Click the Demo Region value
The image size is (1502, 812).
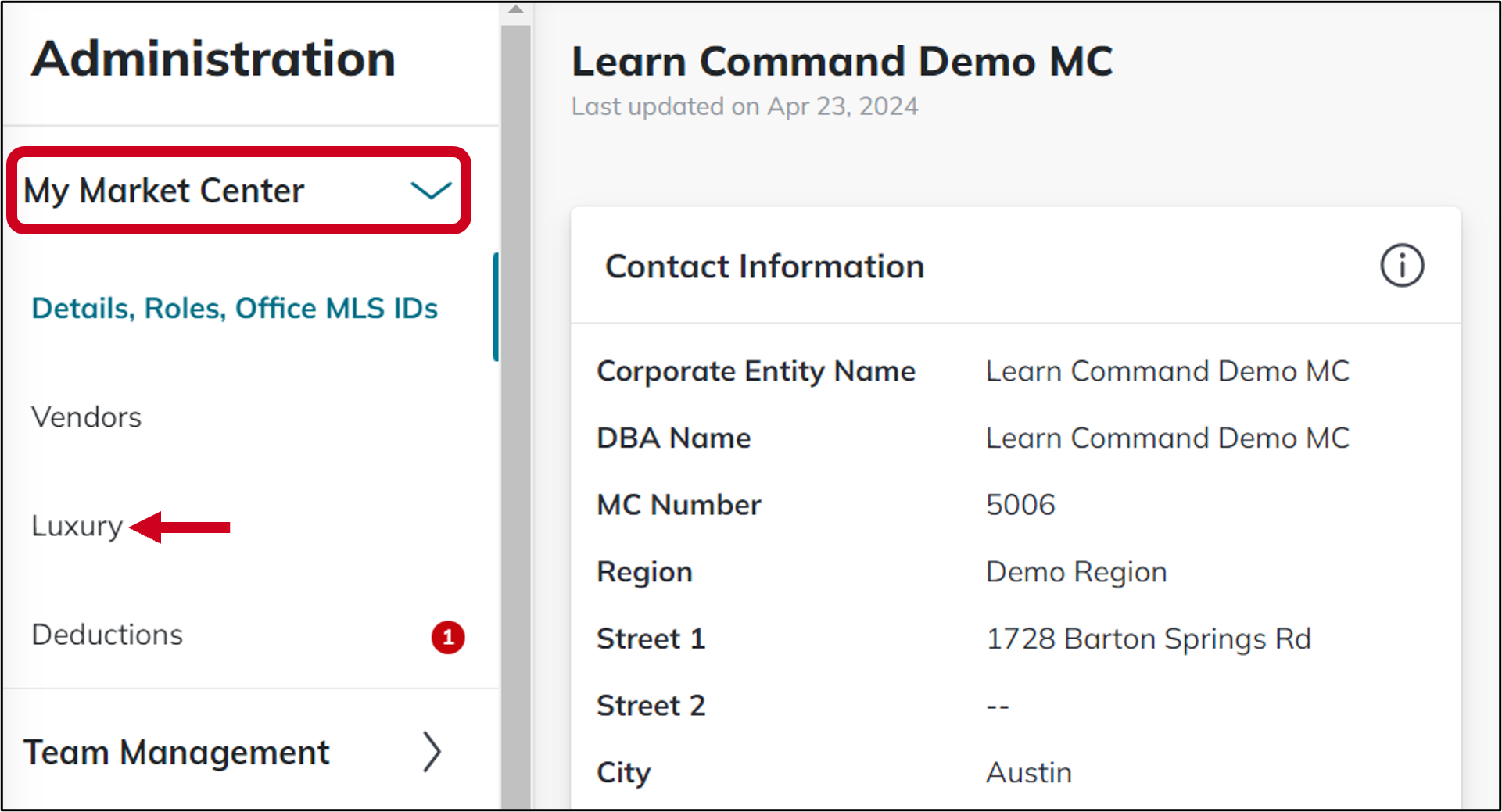click(x=1076, y=572)
